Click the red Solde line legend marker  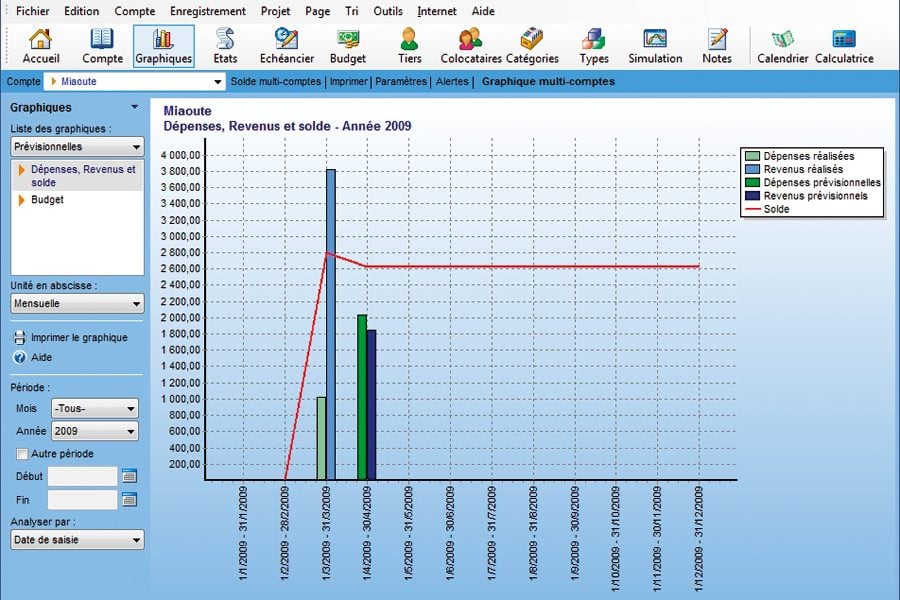pos(752,209)
